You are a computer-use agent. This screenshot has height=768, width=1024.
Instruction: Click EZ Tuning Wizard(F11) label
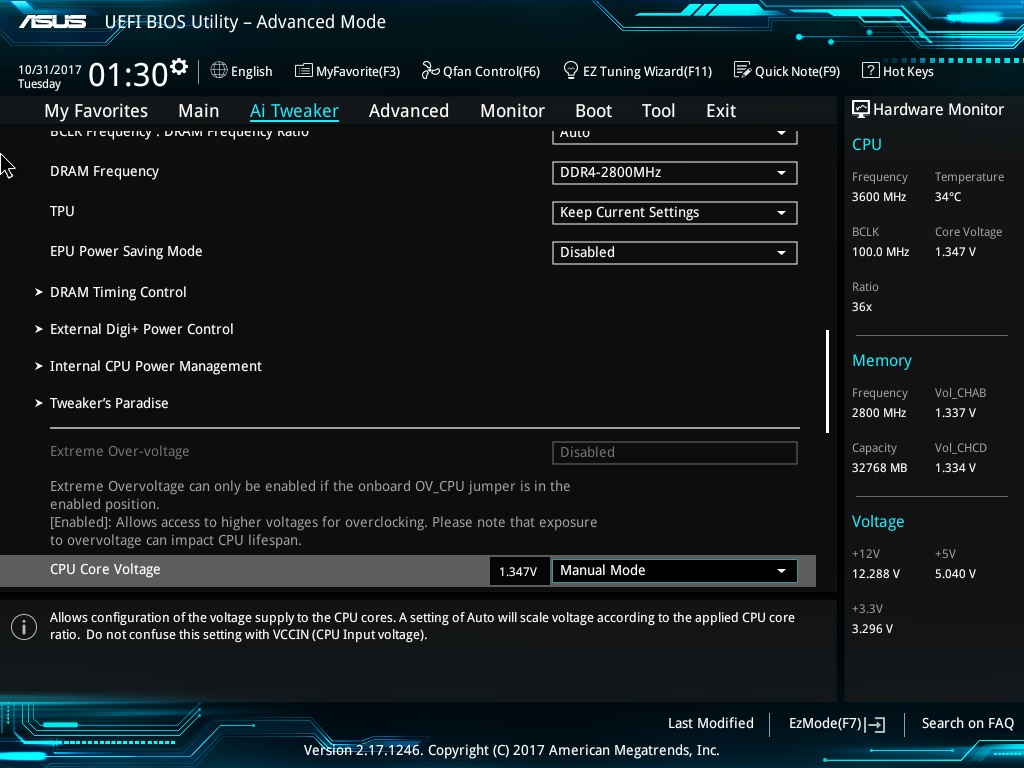[647, 71]
